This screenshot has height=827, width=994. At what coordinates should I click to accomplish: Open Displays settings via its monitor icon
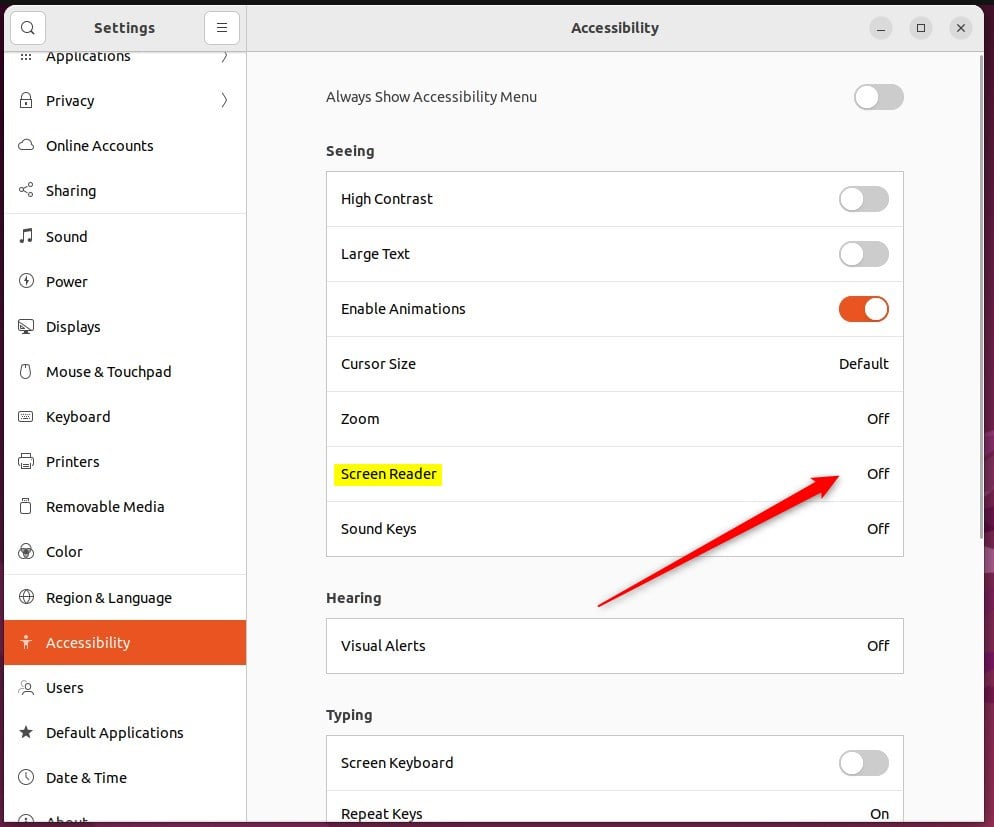(27, 326)
